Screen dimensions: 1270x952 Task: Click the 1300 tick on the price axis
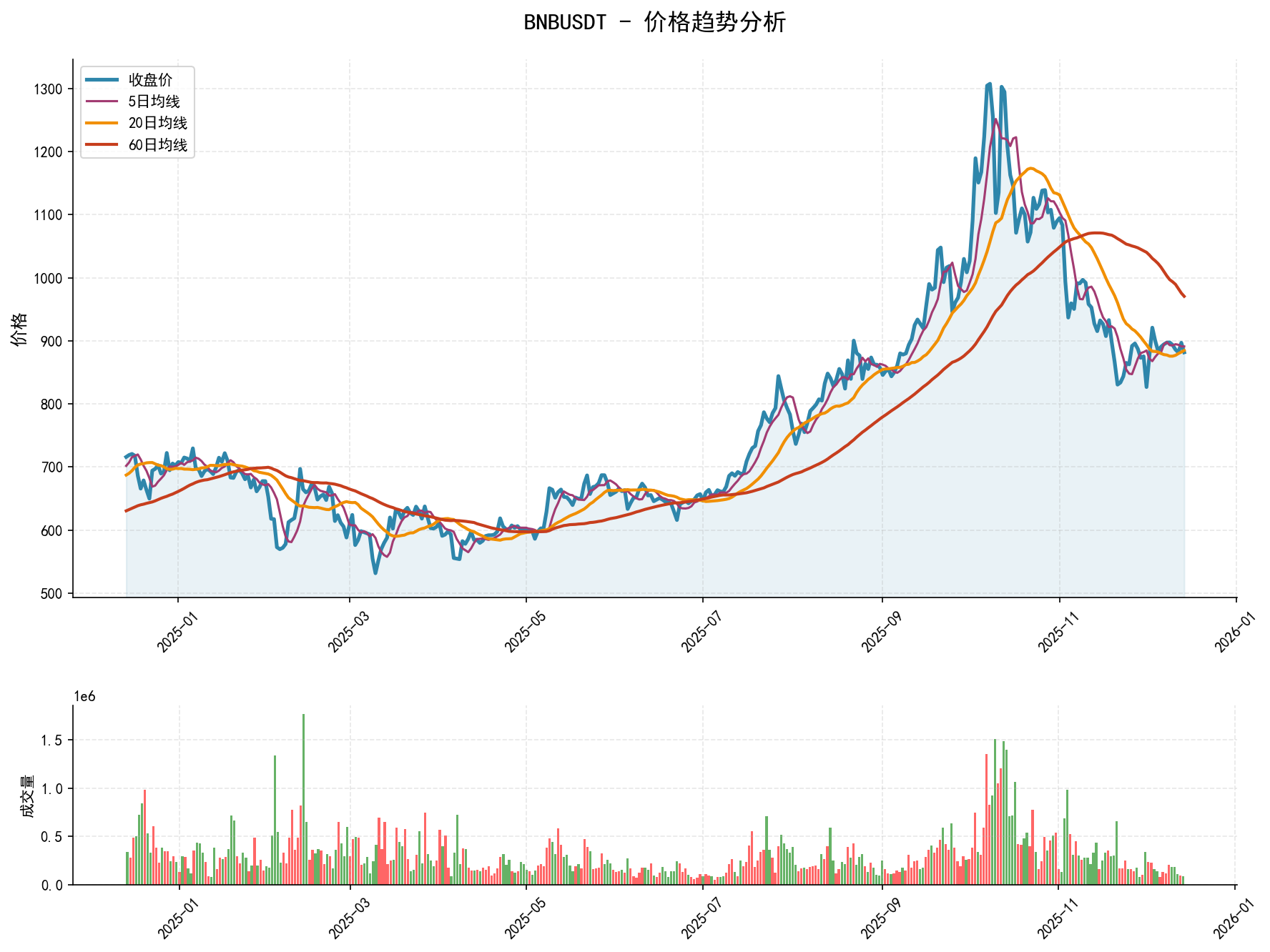[x=48, y=89]
